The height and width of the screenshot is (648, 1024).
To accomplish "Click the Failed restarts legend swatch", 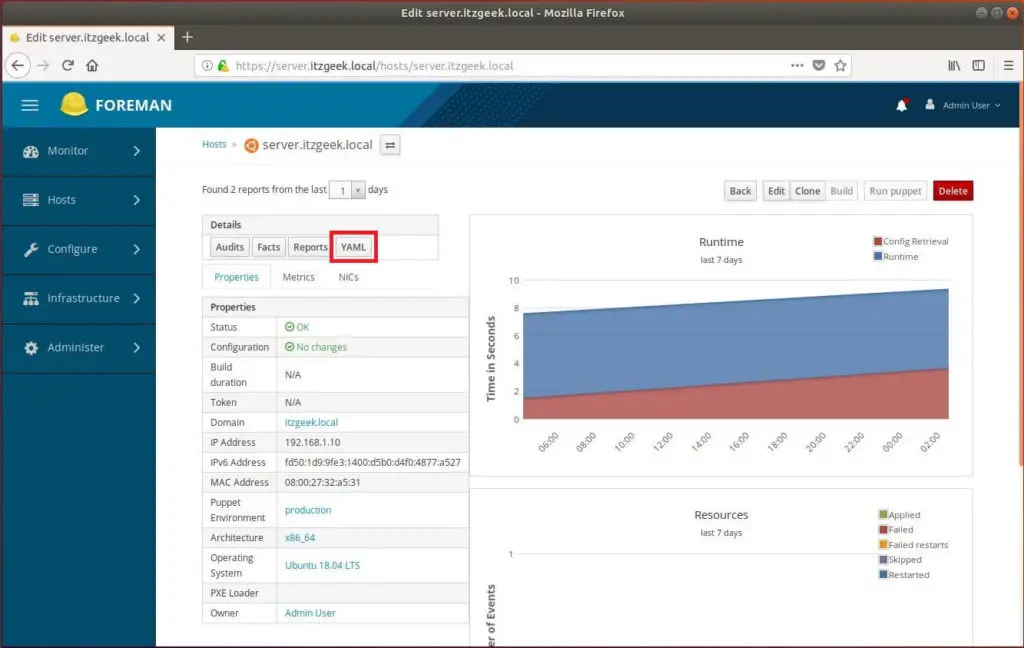I will coord(883,545).
